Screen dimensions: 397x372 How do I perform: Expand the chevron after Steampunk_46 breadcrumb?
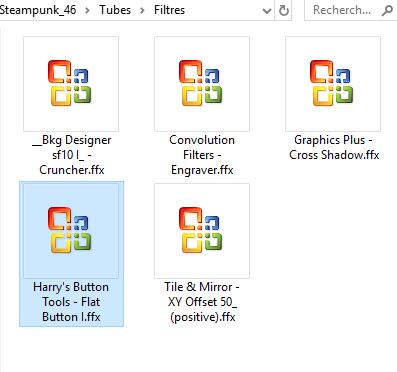[x=87, y=11]
